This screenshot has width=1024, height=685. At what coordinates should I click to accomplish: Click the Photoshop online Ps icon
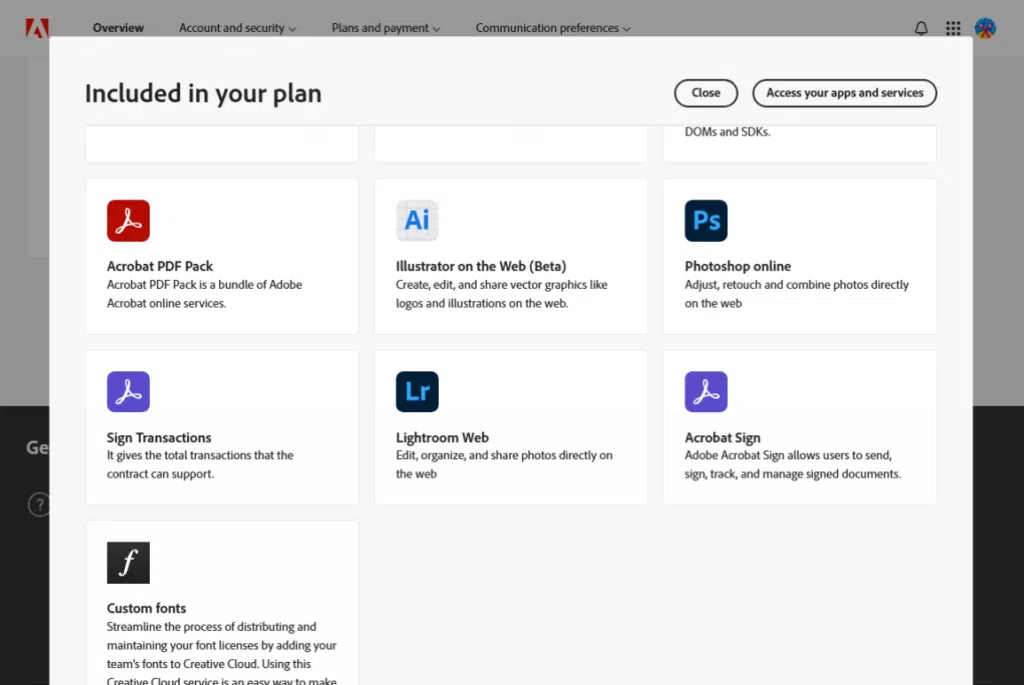tap(706, 221)
